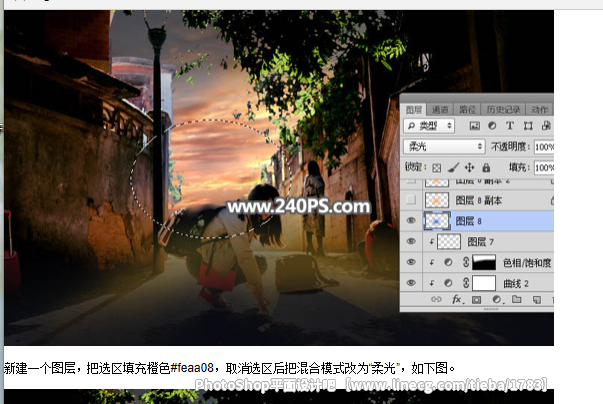The image size is (603, 404).
Task: Filter for shape layers icon
Action: (528, 126)
